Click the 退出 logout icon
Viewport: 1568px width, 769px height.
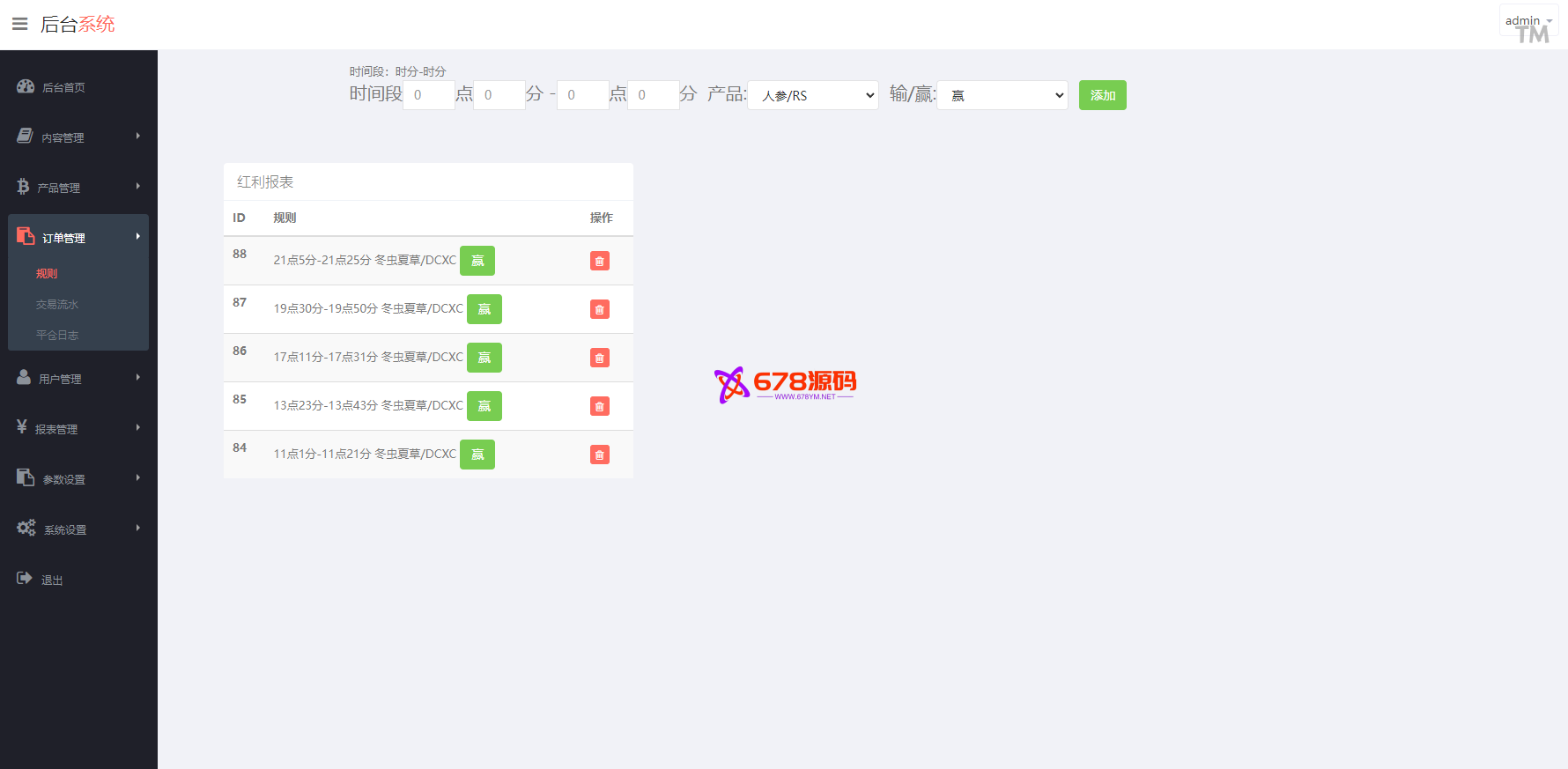point(25,579)
